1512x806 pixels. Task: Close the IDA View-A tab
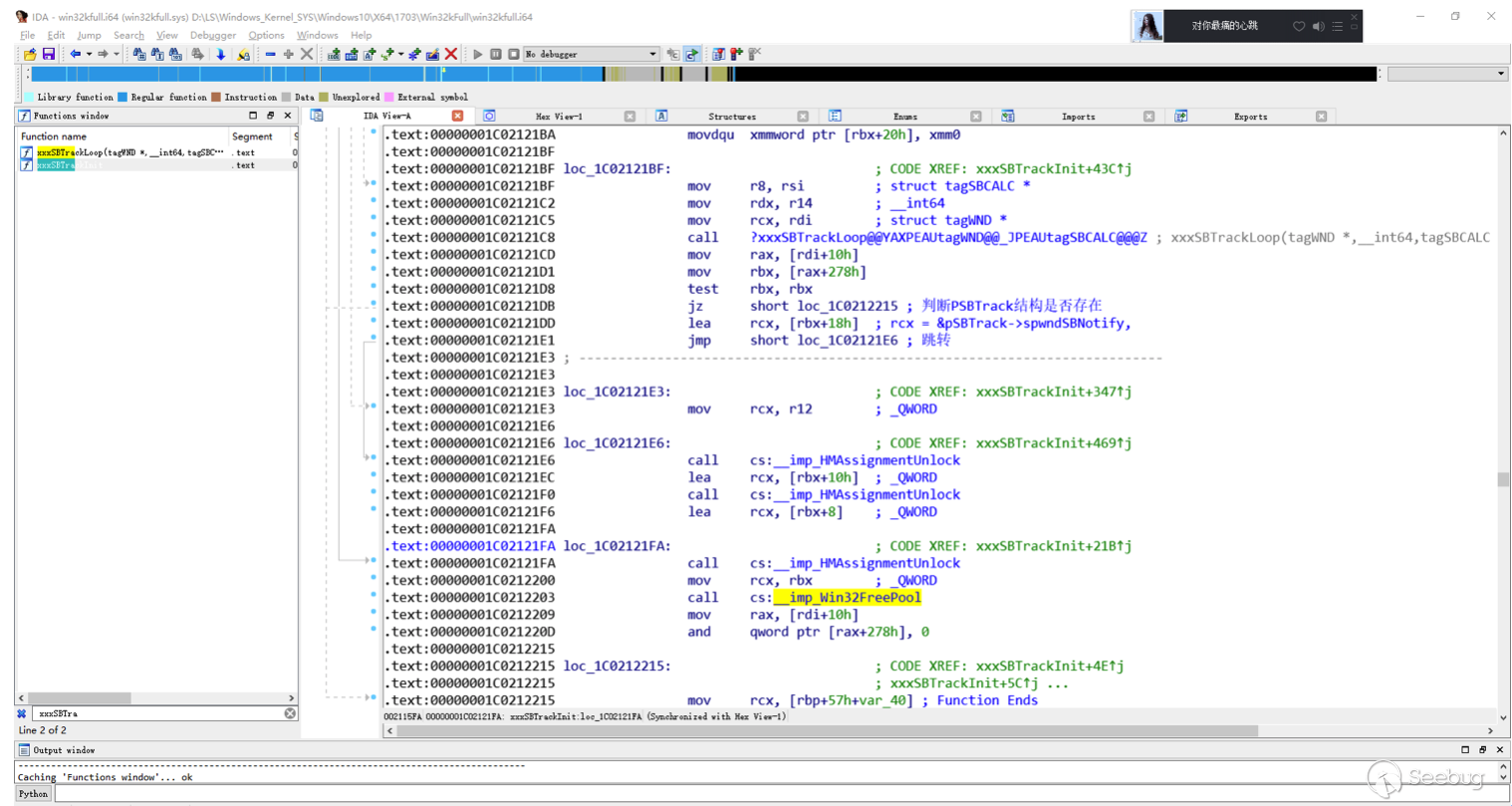[457, 117]
